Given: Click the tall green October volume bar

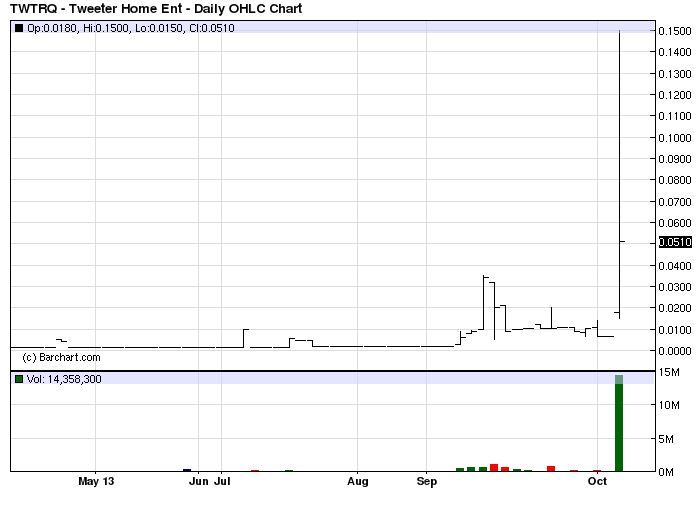Looking at the screenshot, I should [x=619, y=423].
